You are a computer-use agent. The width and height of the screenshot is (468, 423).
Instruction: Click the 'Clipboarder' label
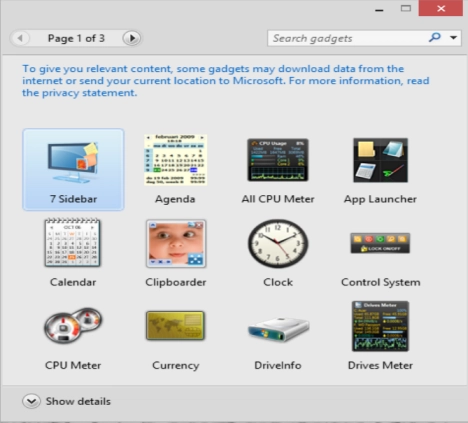coord(176,283)
